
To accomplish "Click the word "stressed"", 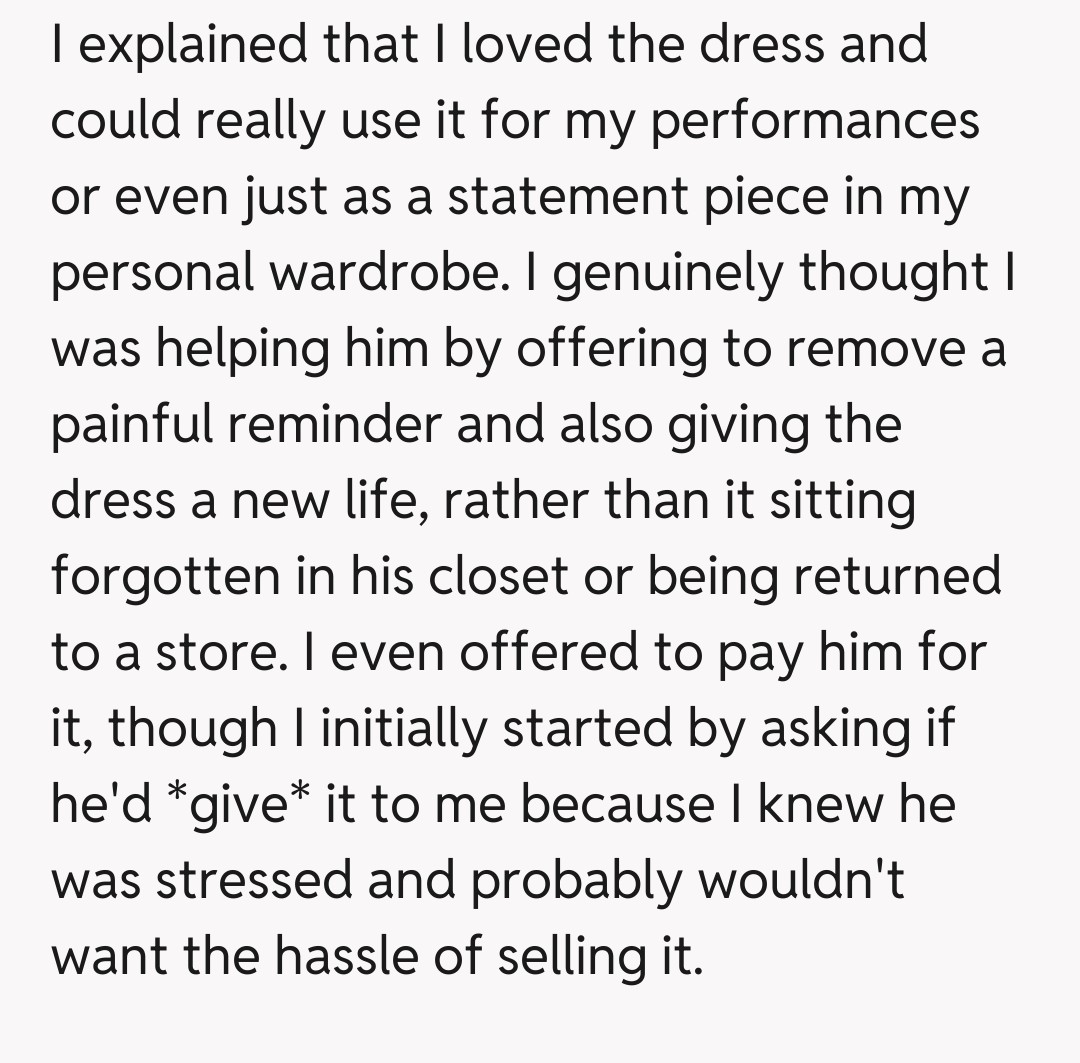I will pyautogui.click(x=254, y=879).
